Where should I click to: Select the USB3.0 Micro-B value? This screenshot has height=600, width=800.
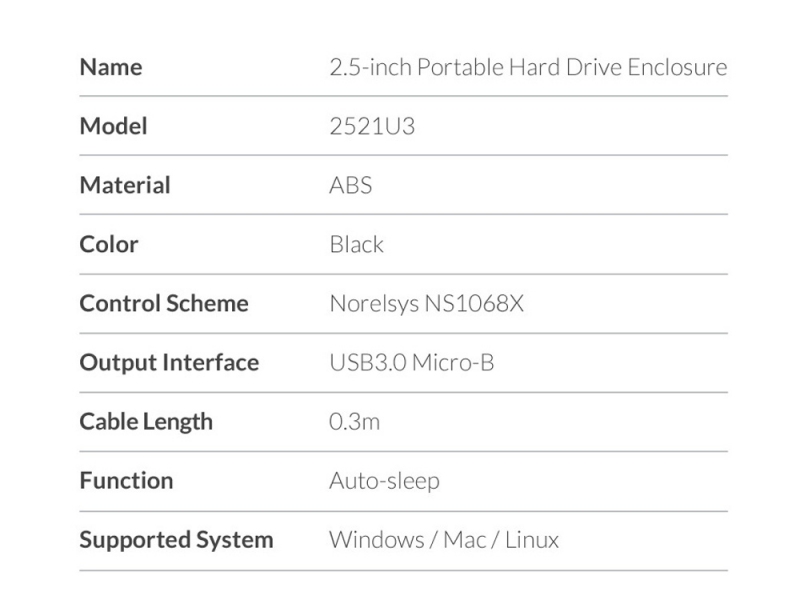point(411,362)
